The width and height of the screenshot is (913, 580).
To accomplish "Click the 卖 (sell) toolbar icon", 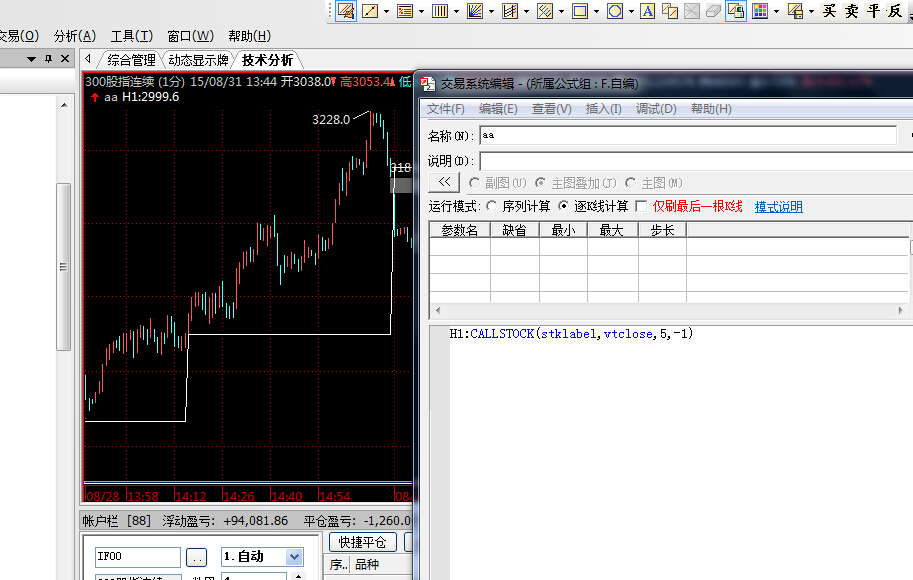I will coord(851,11).
